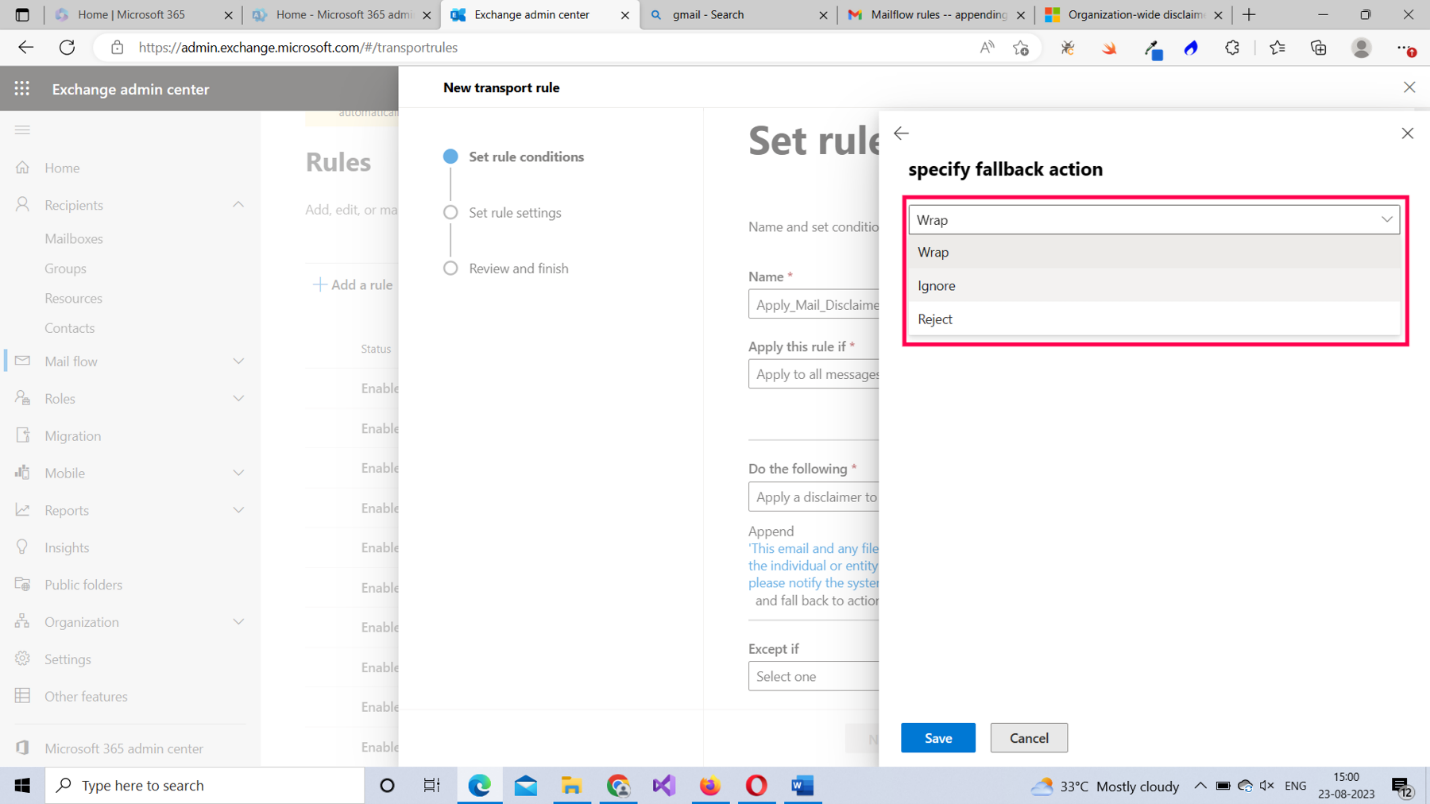
Task: Select the Set rule conditions step
Action: coord(526,157)
